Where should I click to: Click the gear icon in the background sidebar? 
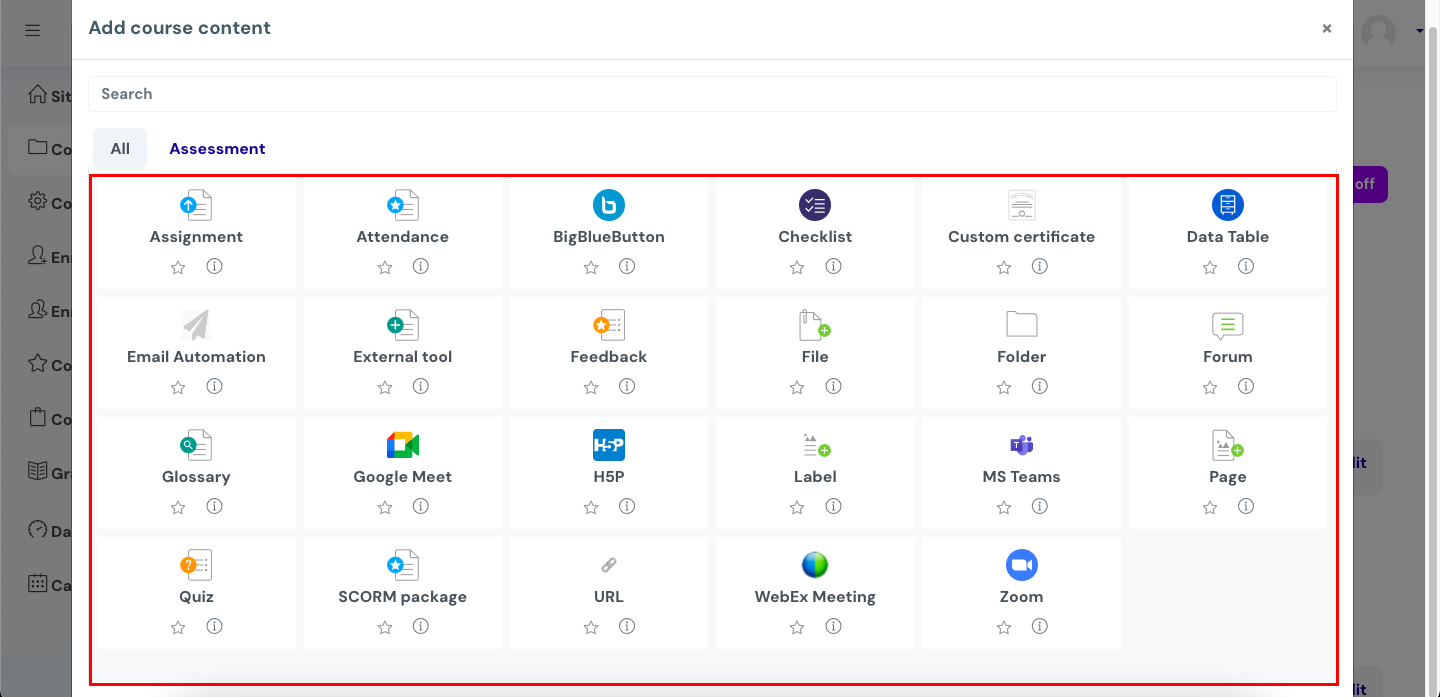click(x=38, y=202)
